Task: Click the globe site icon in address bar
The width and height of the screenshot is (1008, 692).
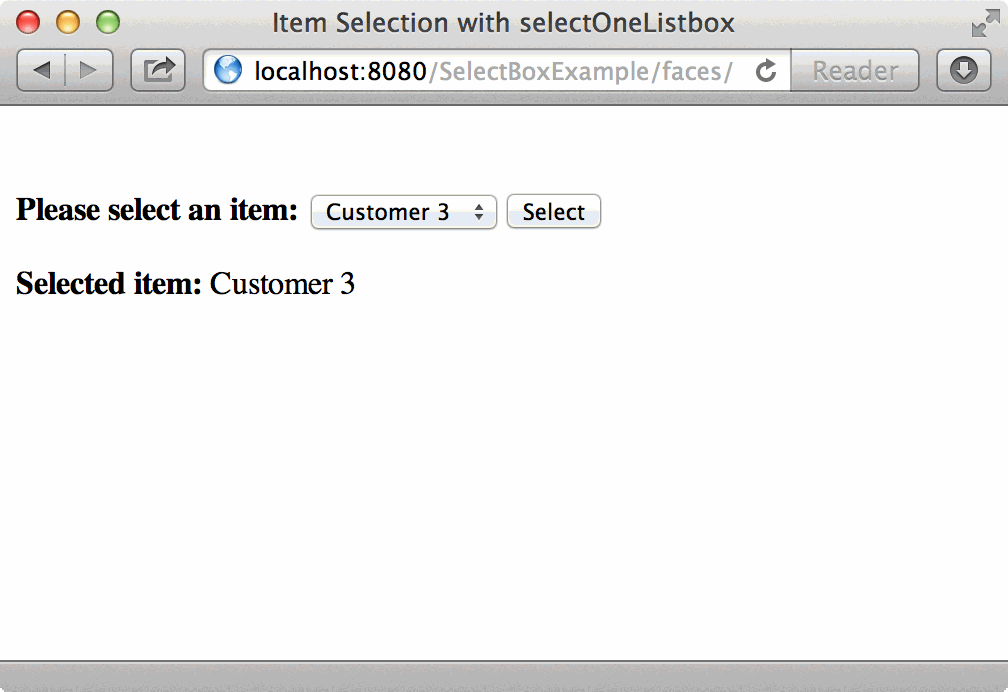Action: tap(228, 70)
